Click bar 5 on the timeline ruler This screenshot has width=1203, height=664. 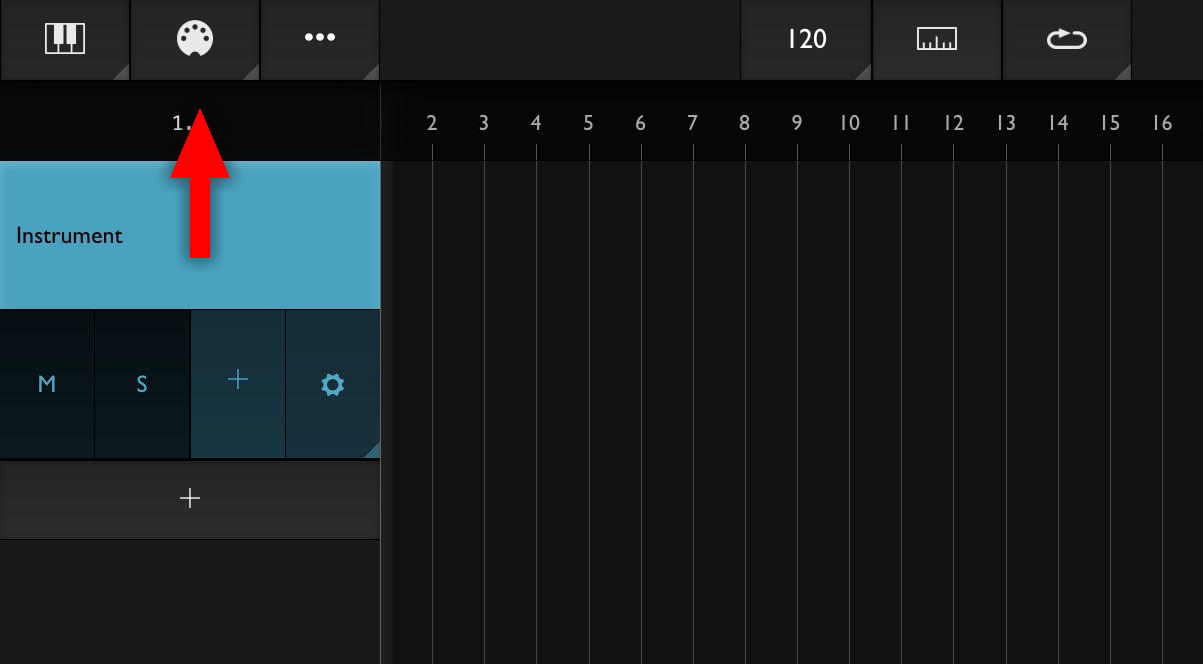[x=588, y=123]
